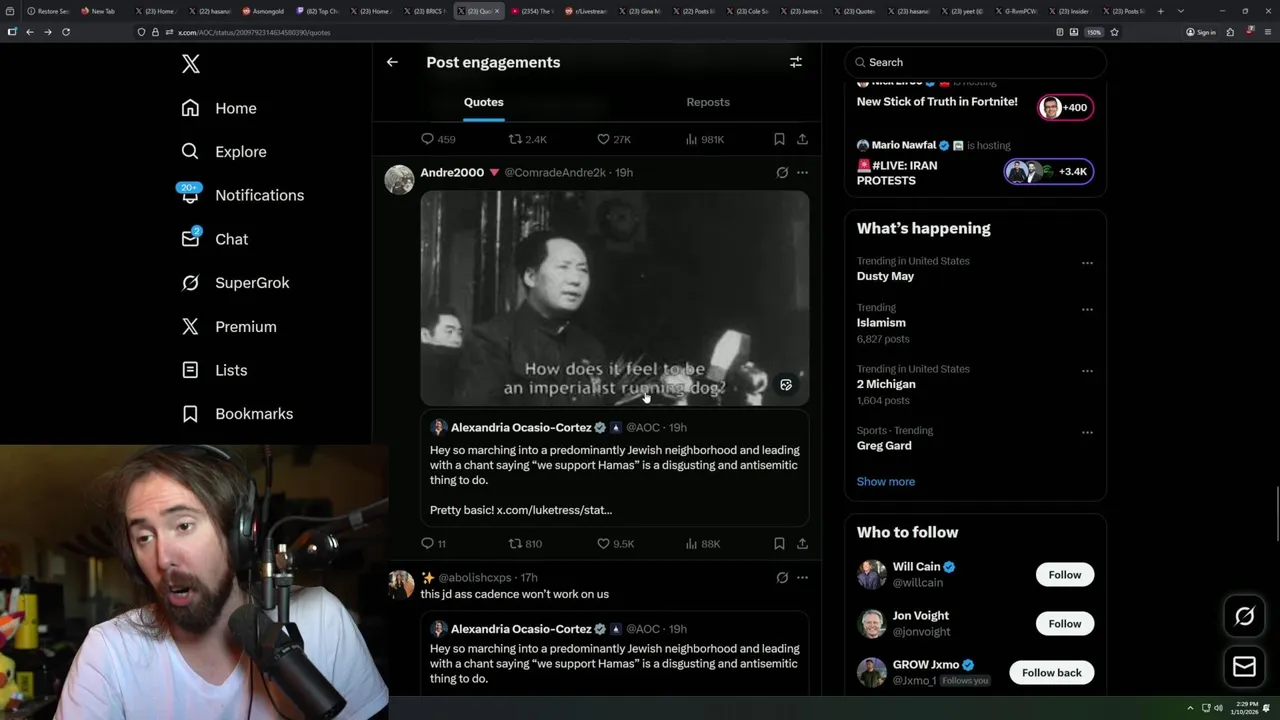Image resolution: width=1280 pixels, height=720 pixels.
Task: Open Bookmarks in the sidebar
Action: [x=238, y=414]
